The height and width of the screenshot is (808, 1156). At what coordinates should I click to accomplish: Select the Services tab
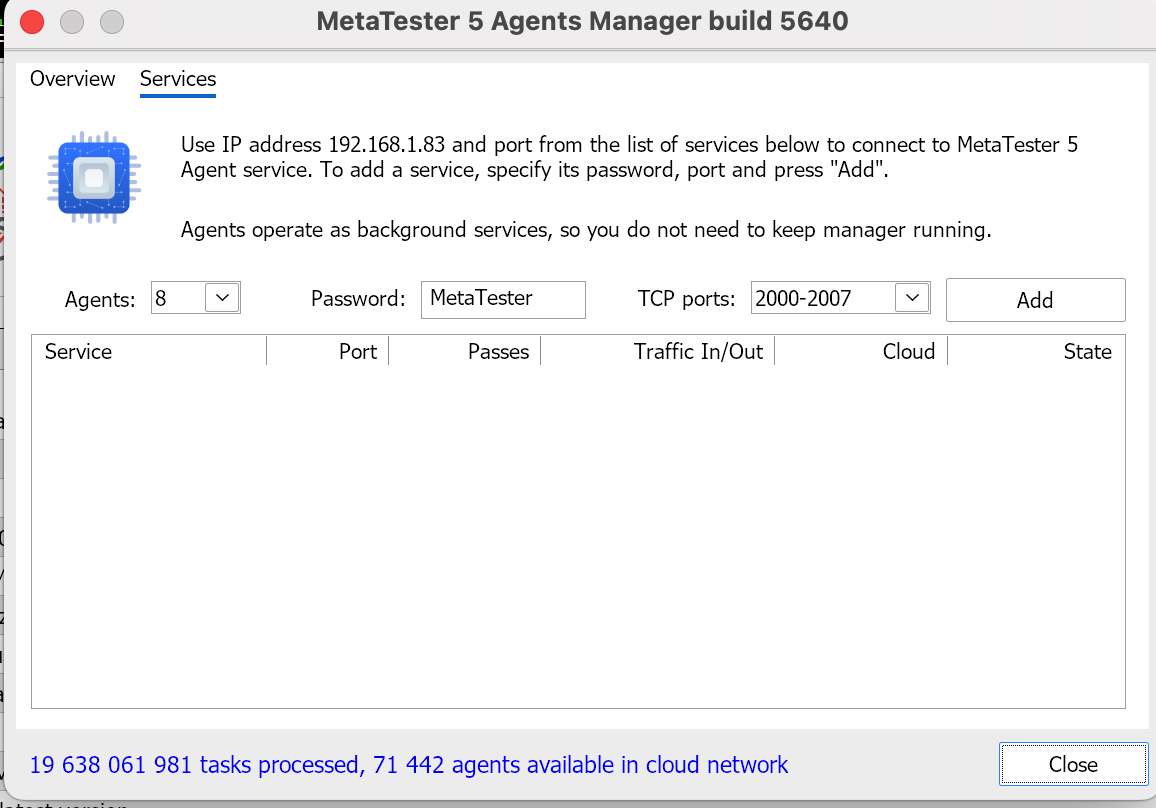pyautogui.click(x=178, y=79)
